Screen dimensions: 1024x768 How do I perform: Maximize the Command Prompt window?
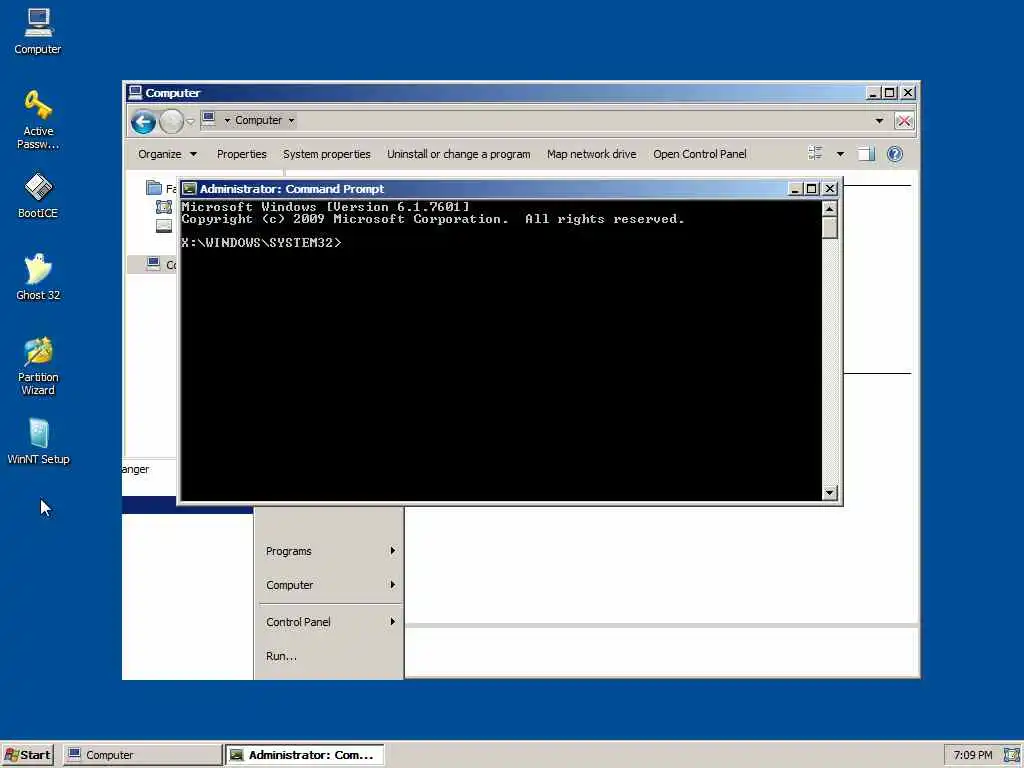[x=811, y=189]
